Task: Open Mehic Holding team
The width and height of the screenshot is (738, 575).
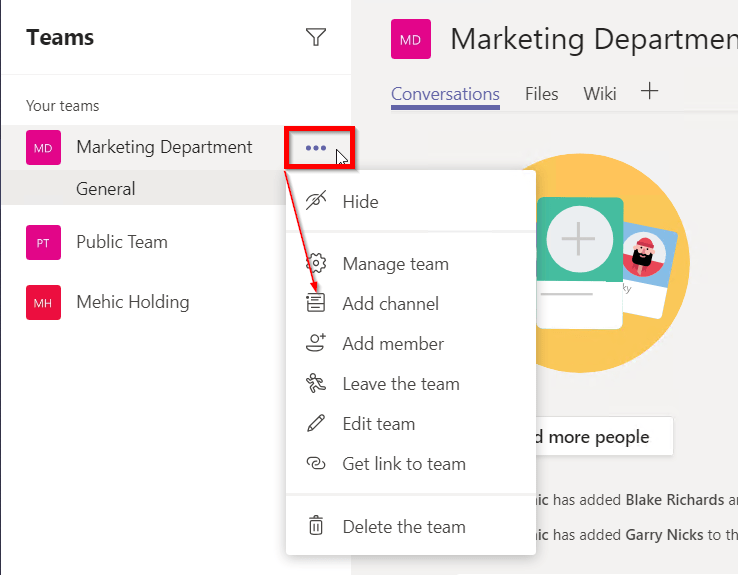Action: pyautogui.click(x=132, y=302)
